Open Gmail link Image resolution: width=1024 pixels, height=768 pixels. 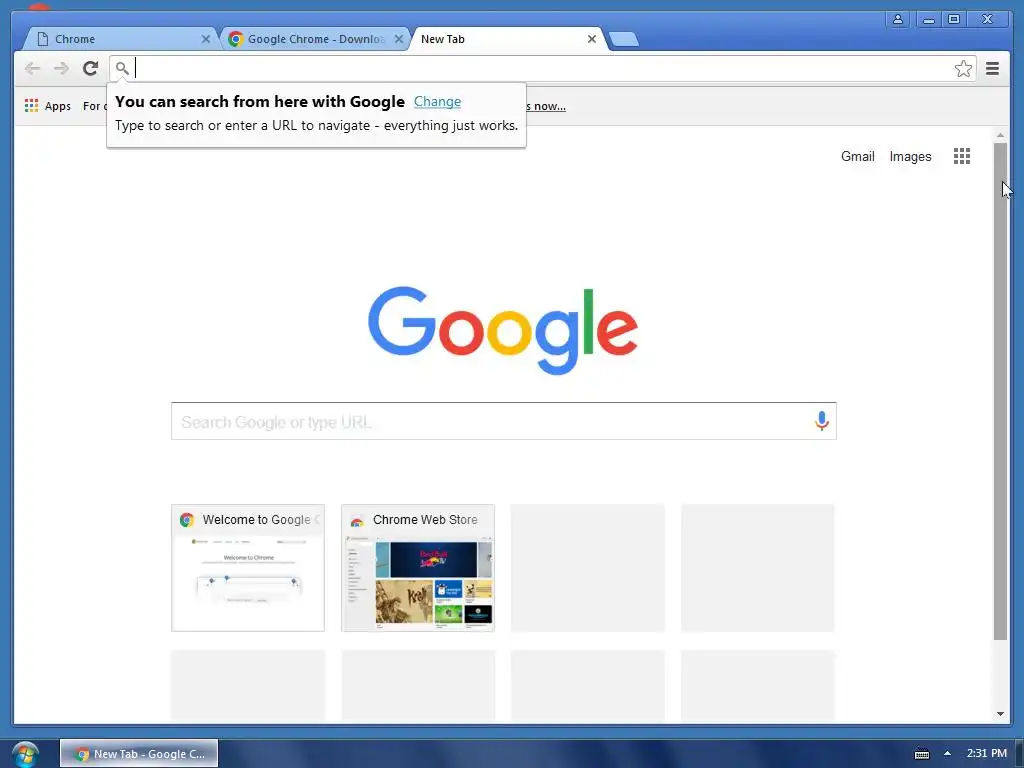[x=857, y=157]
